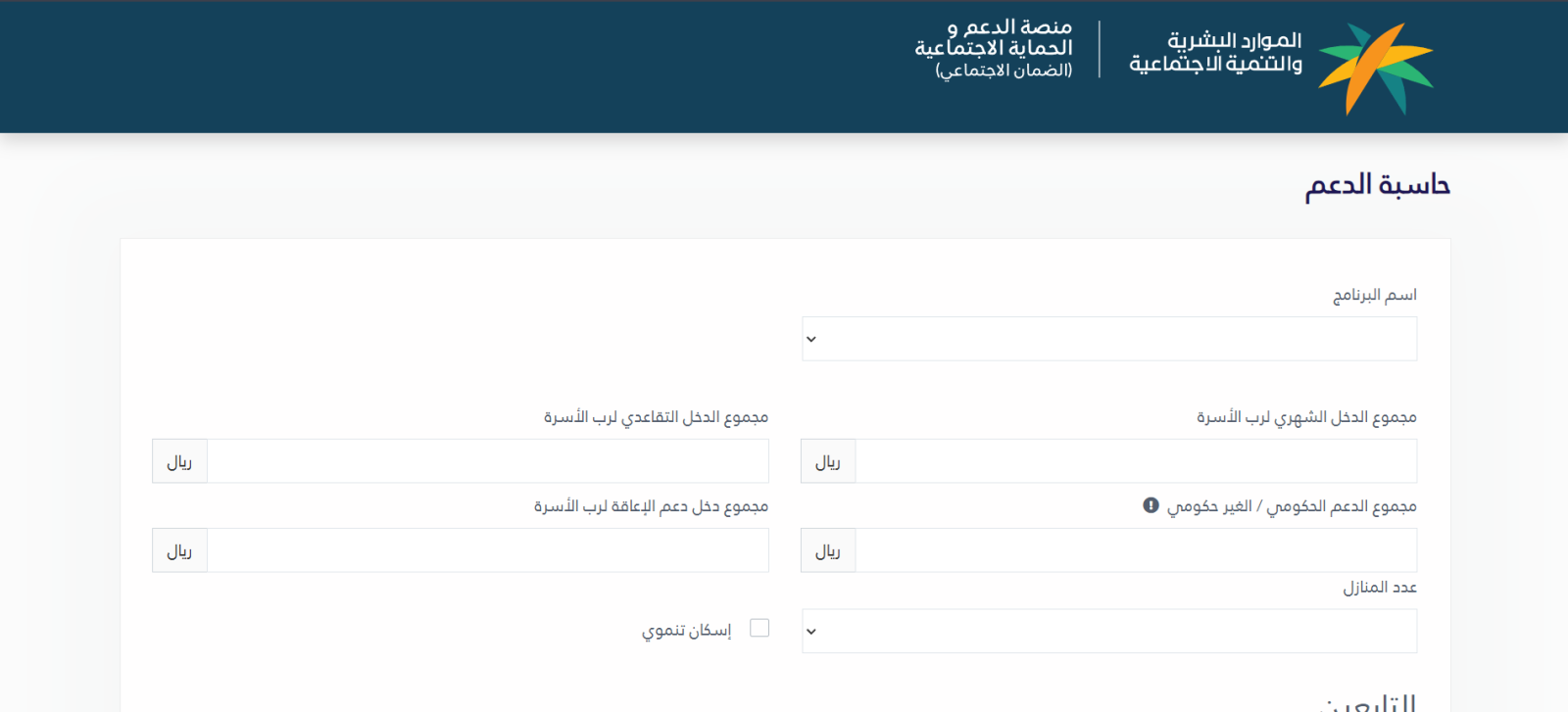The width and height of the screenshot is (1568, 712).
Task: Click the مجموع الدخل التقاعدي input field
Action: 487,461
